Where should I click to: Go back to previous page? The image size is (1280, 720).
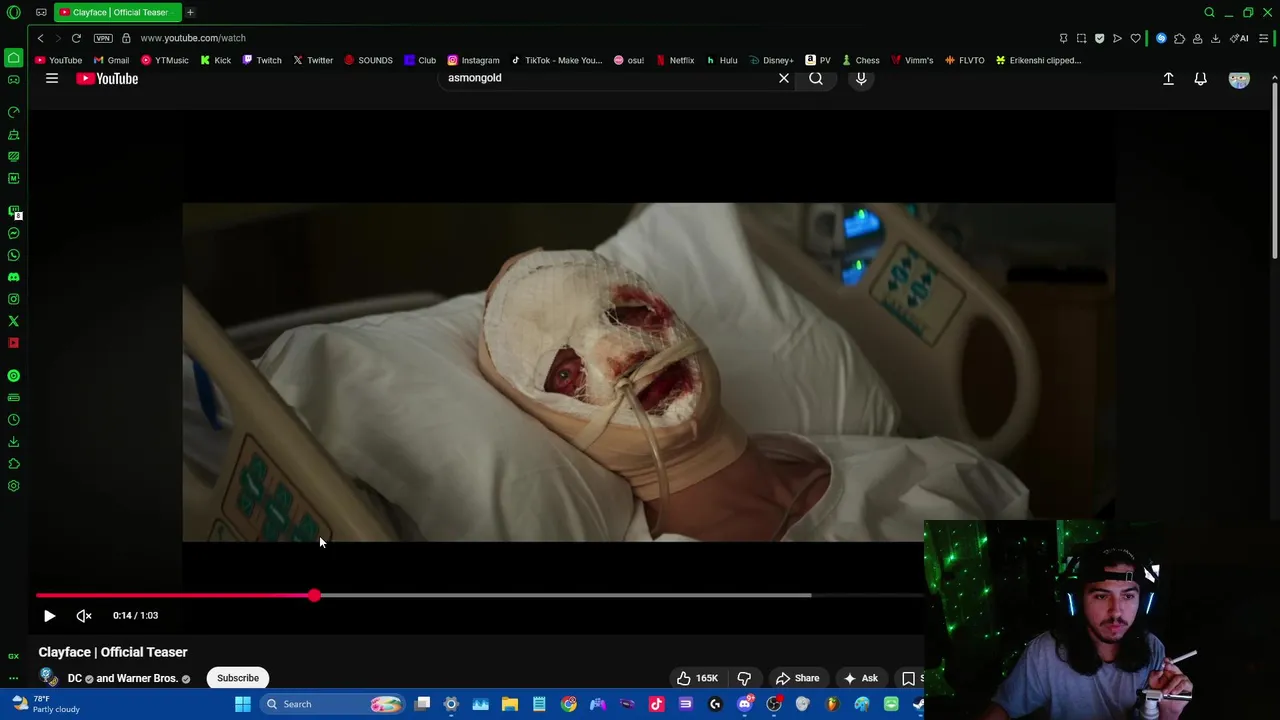[40, 38]
